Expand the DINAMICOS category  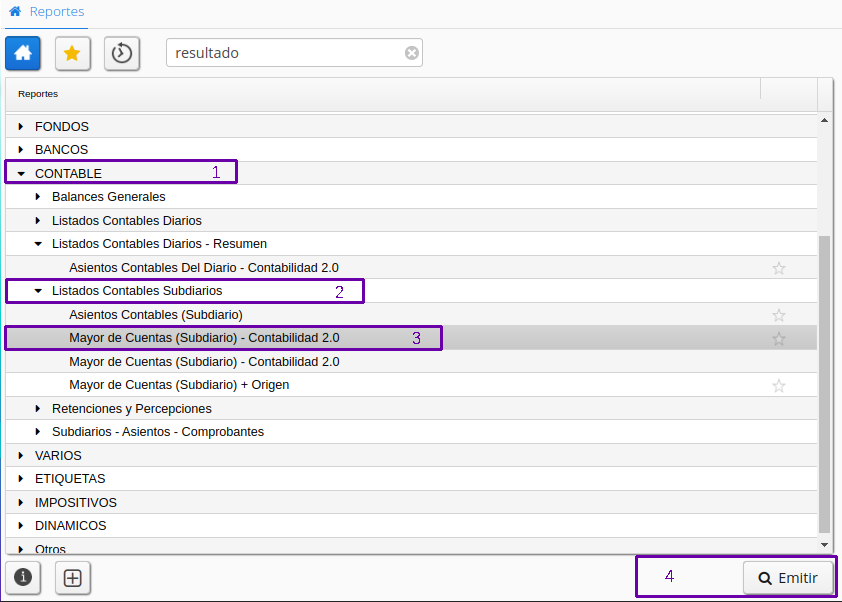tap(20, 526)
